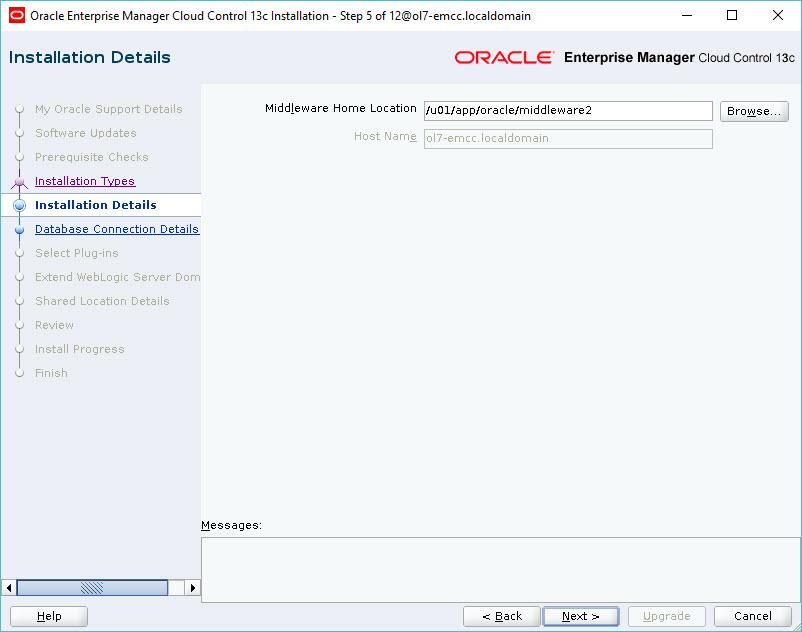Select the current Installation Details step

[x=96, y=205]
